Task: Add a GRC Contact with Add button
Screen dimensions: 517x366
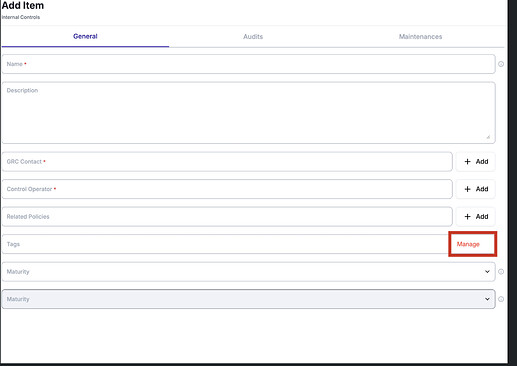Action: point(476,162)
